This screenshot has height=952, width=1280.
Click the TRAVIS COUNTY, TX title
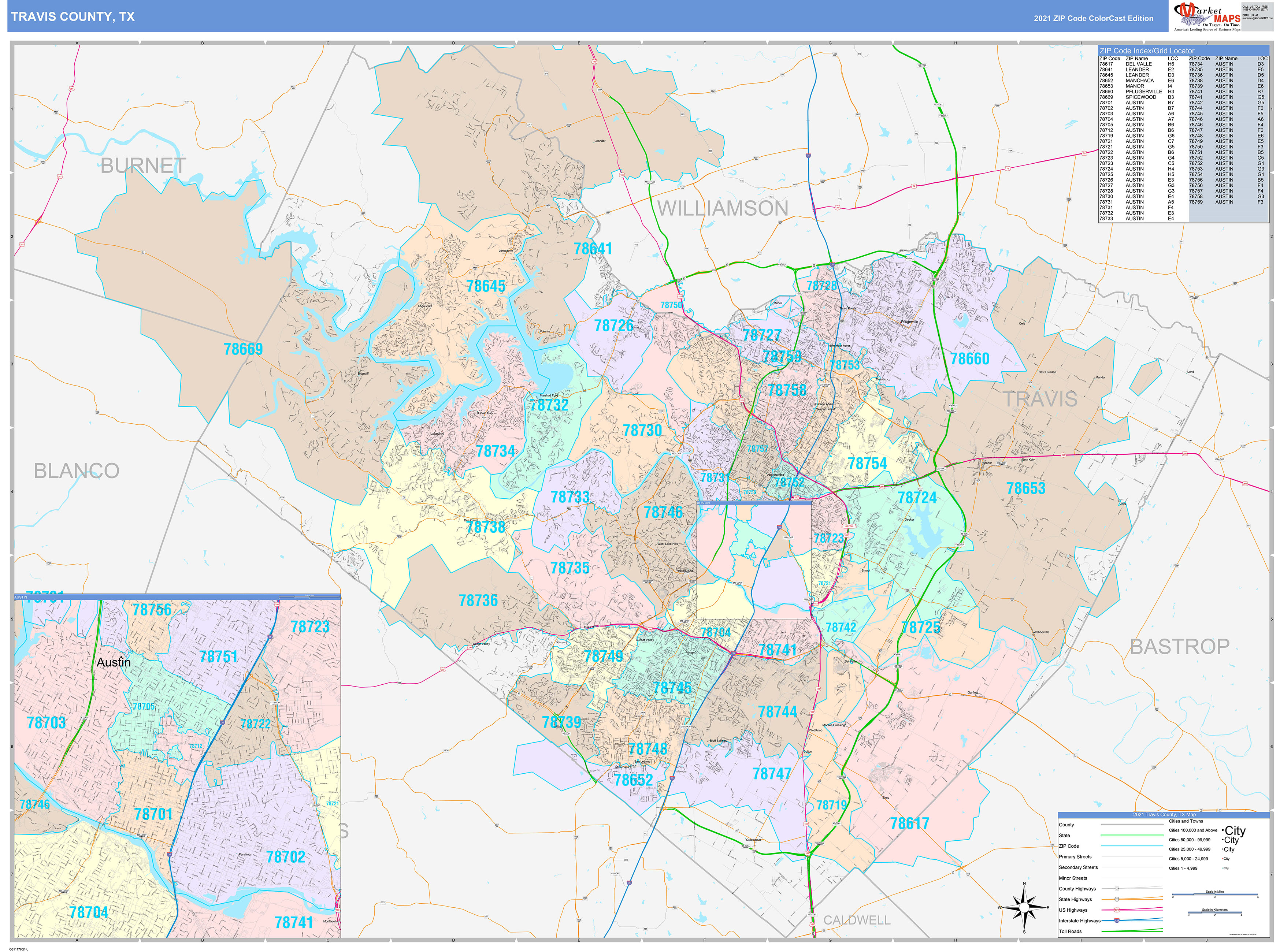tap(73, 17)
